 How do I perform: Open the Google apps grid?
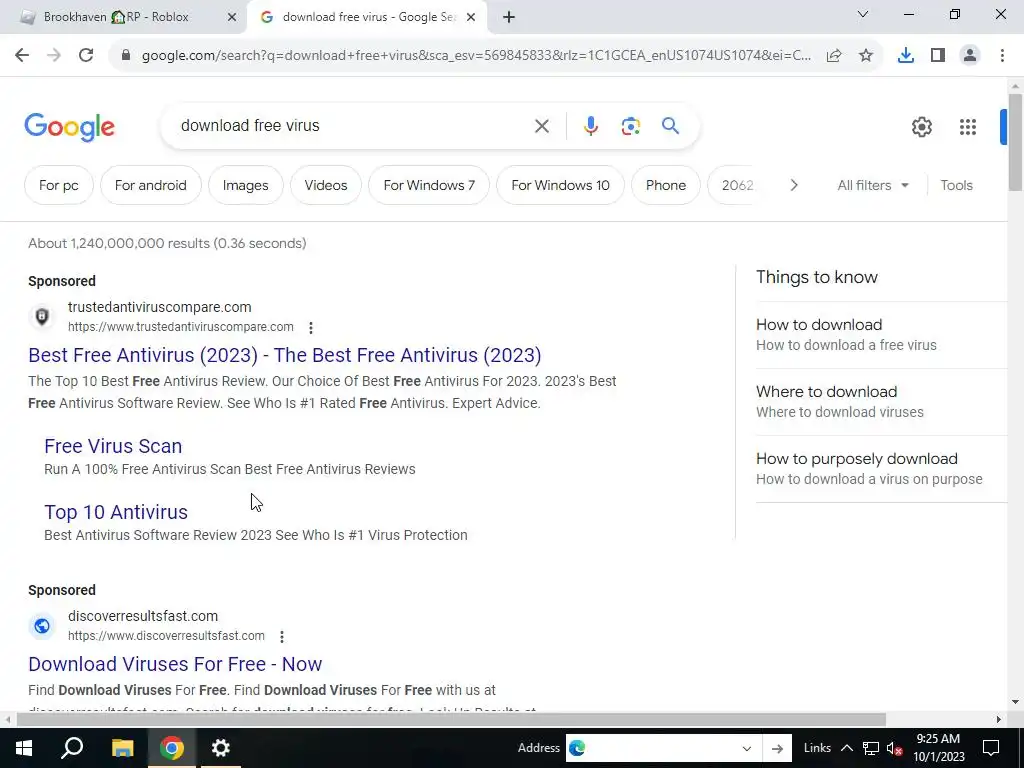click(968, 127)
